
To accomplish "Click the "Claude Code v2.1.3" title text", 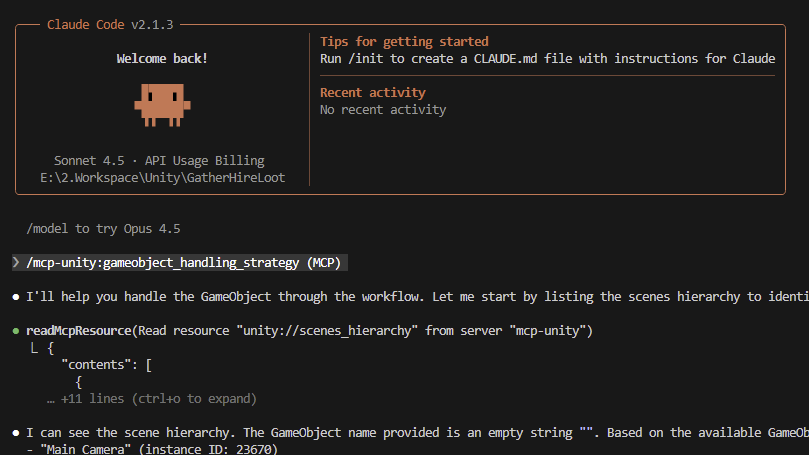I will [110, 25].
